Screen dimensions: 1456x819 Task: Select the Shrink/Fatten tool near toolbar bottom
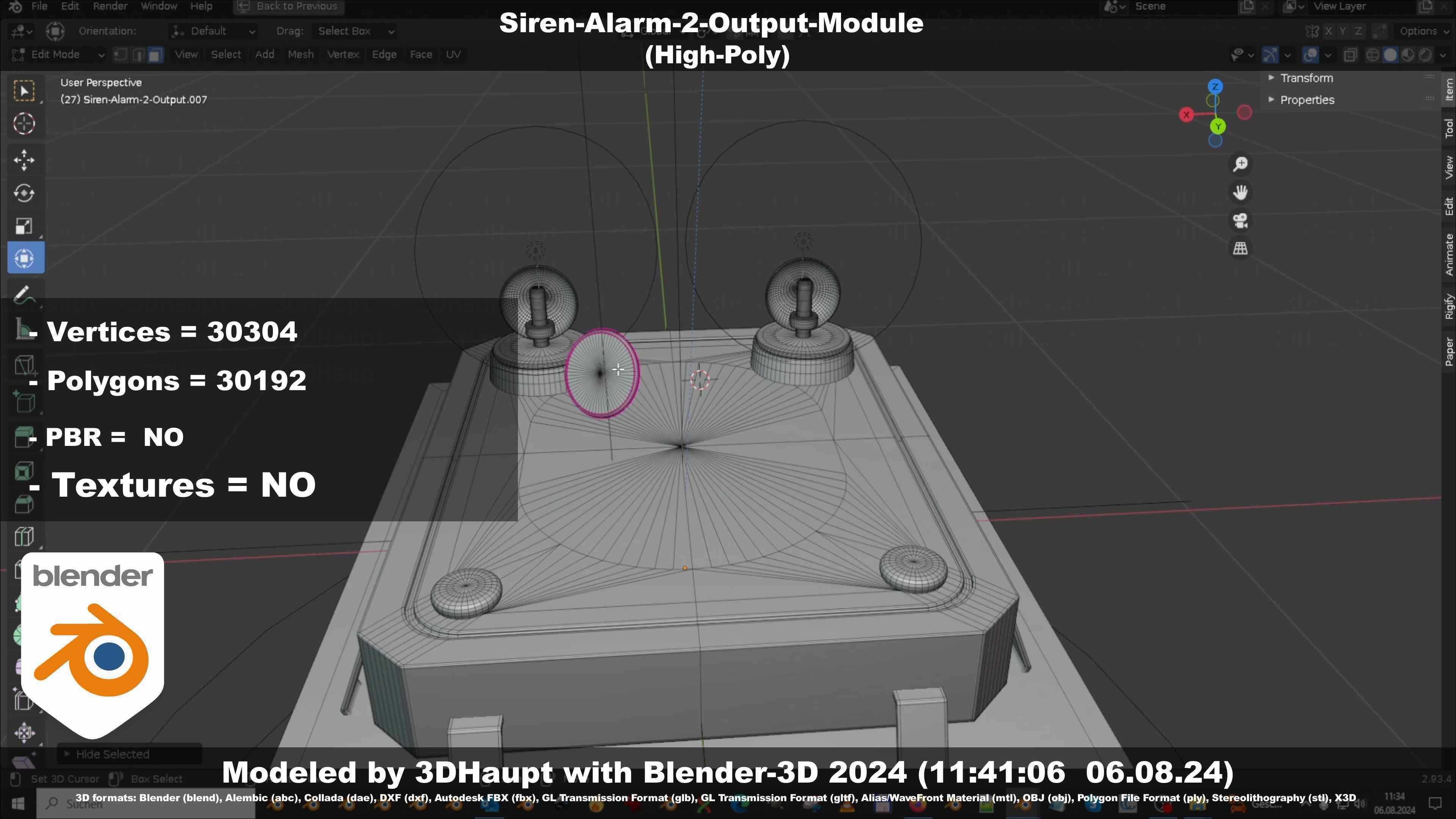(24, 733)
